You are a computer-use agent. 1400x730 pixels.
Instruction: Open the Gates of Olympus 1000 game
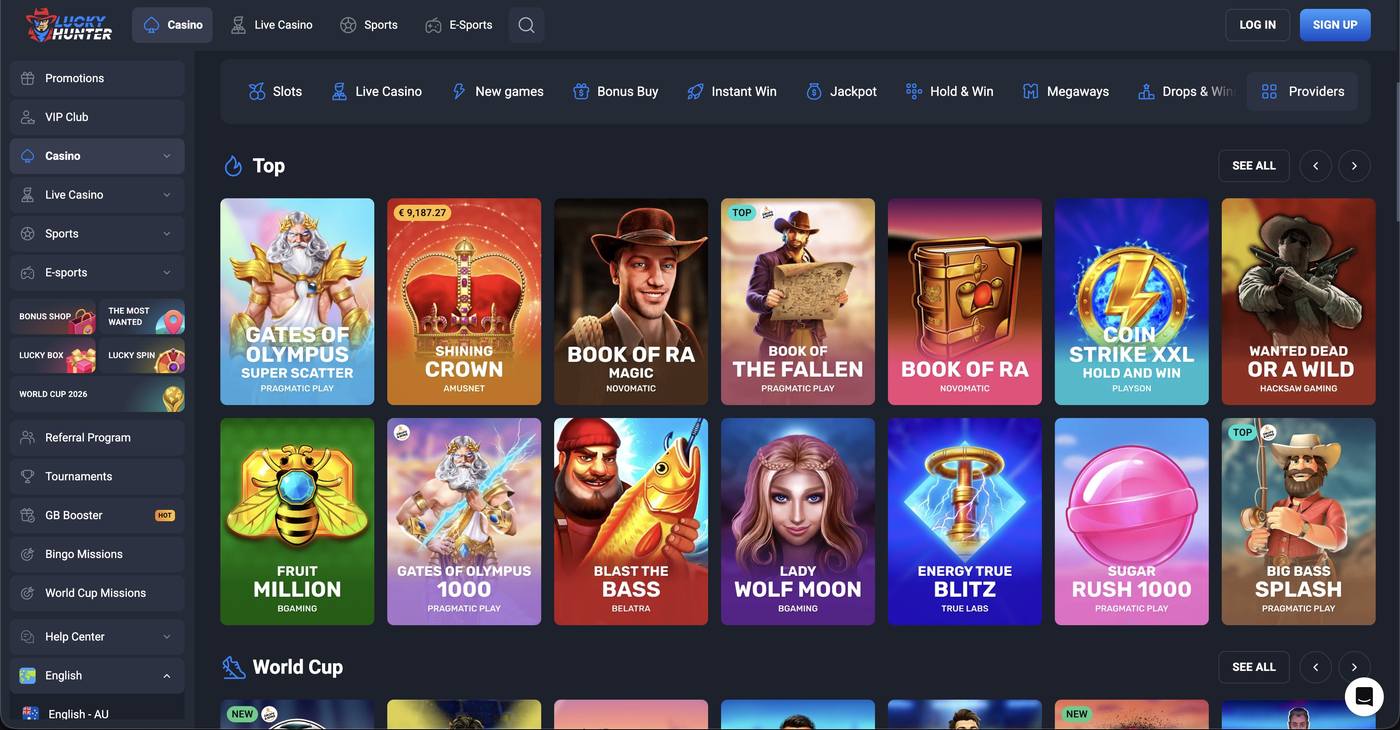pyautogui.click(x=464, y=521)
